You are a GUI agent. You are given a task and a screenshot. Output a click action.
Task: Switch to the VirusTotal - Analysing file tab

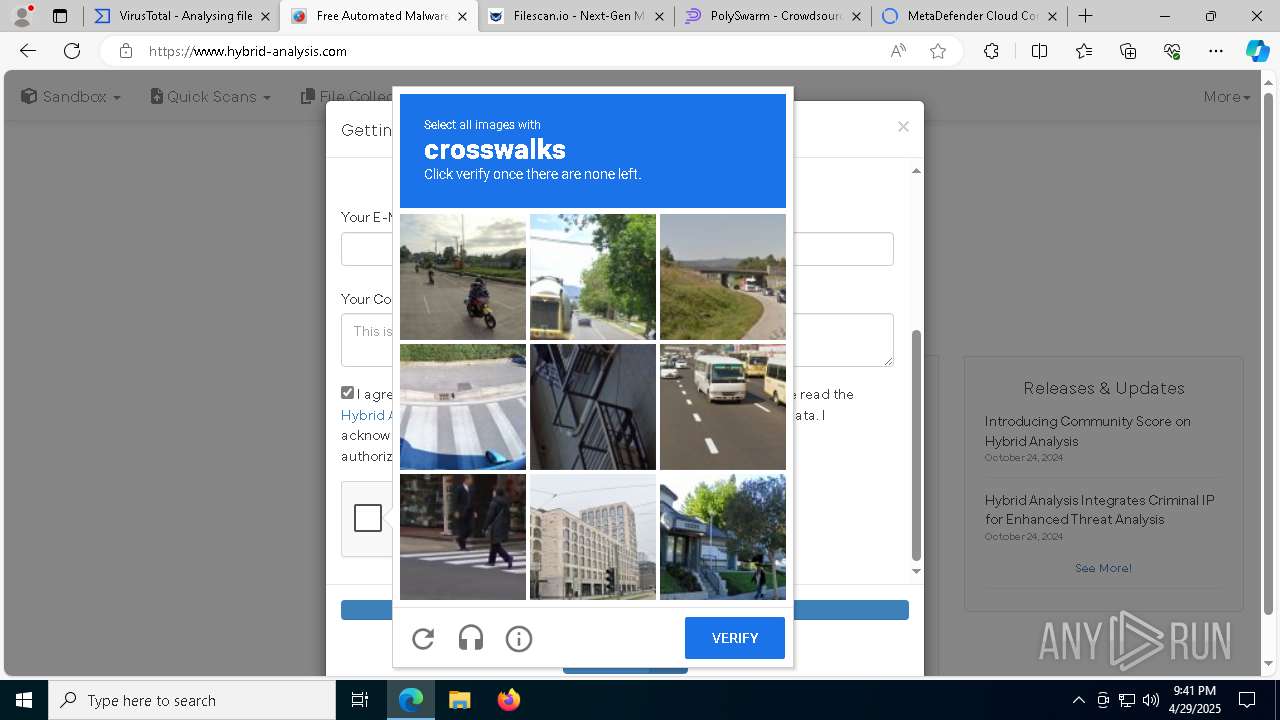pyautogui.click(x=180, y=16)
